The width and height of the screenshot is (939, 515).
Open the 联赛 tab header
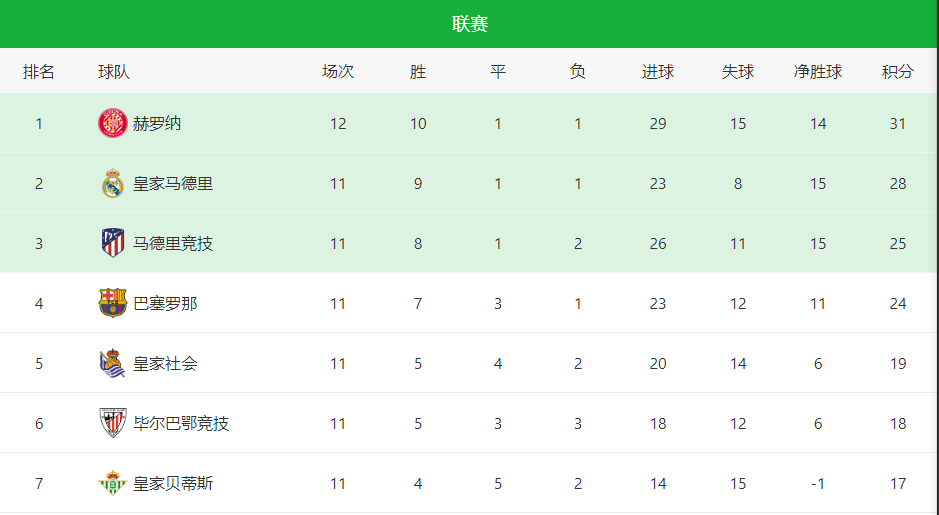(x=470, y=24)
